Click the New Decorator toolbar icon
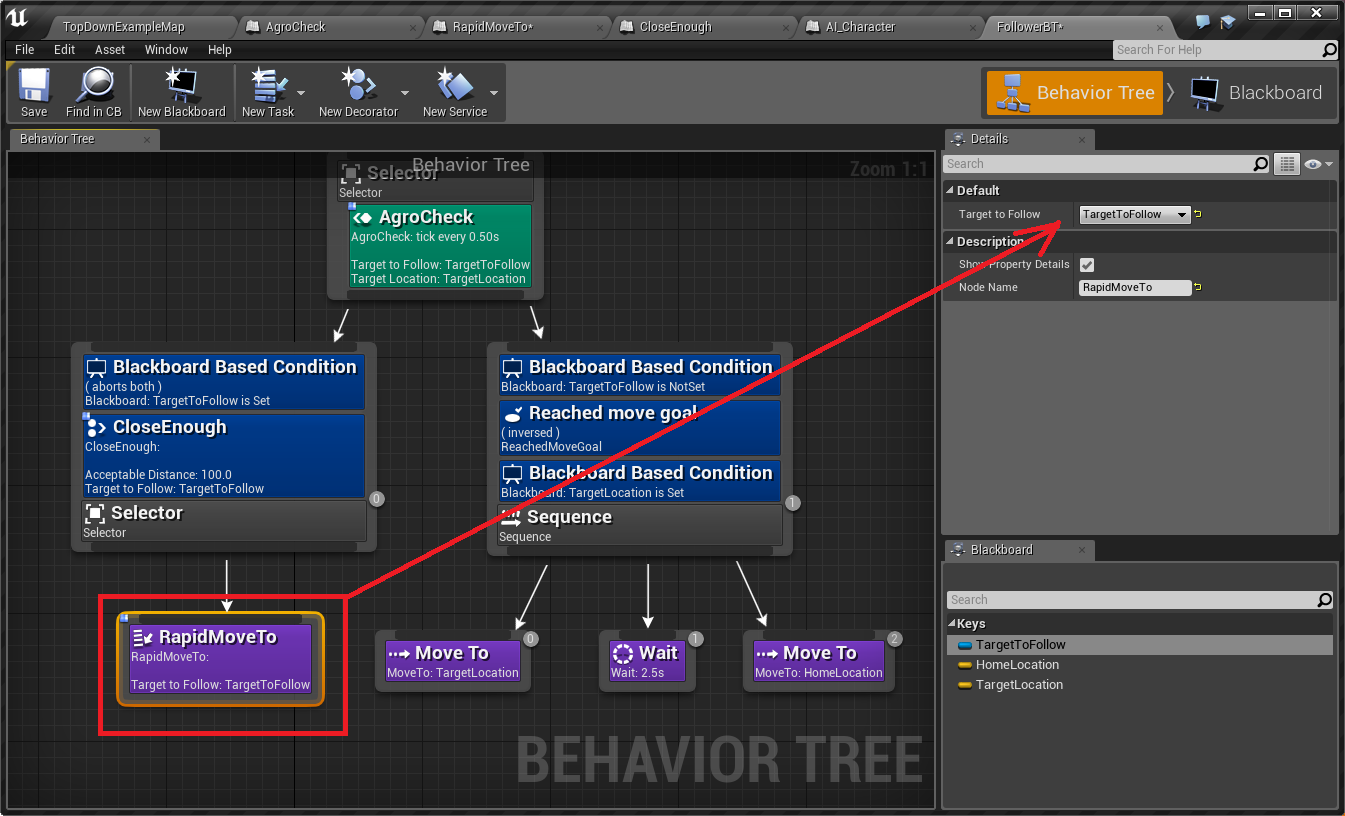Image resolution: width=1345 pixels, height=816 pixels. [x=358, y=87]
